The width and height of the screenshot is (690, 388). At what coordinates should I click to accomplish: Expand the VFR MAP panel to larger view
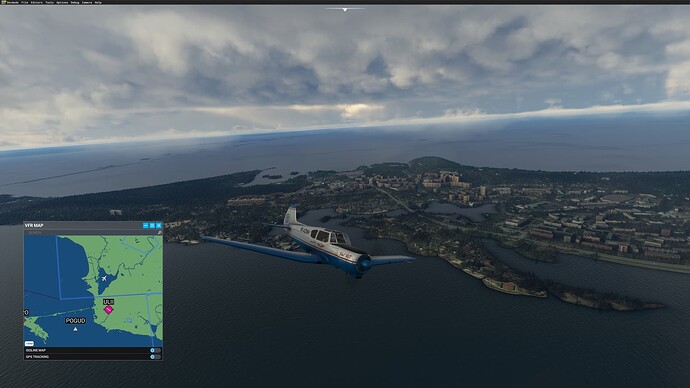(152, 225)
